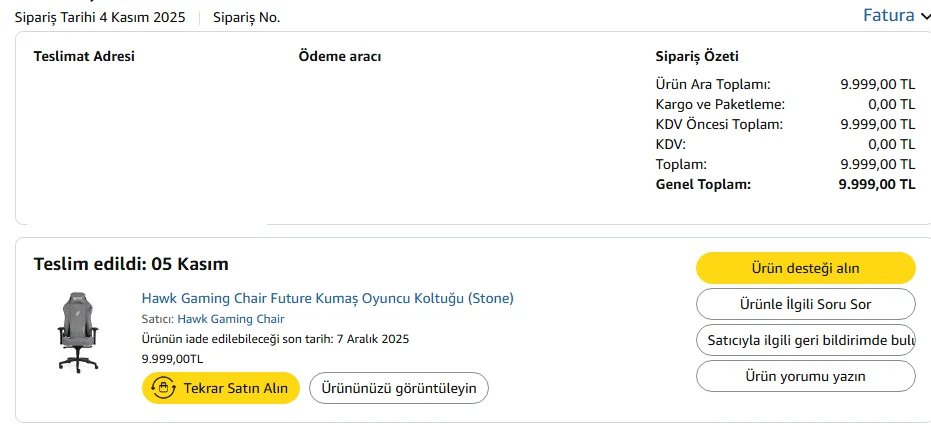Screen dimensions: 931x424
Task: Click the Sipariş Tarihi 4 Kasım 2025 text
Action: (x=100, y=18)
